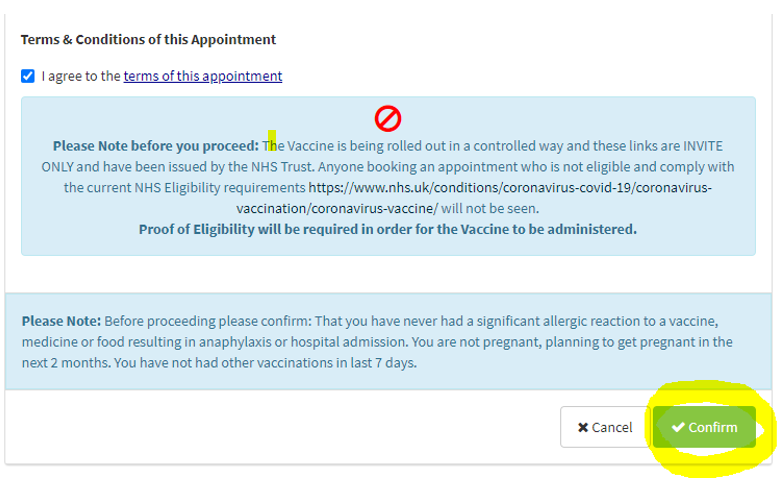Click the X icon on Cancel button
Image resolution: width=780 pixels, height=479 pixels.
click(x=583, y=427)
